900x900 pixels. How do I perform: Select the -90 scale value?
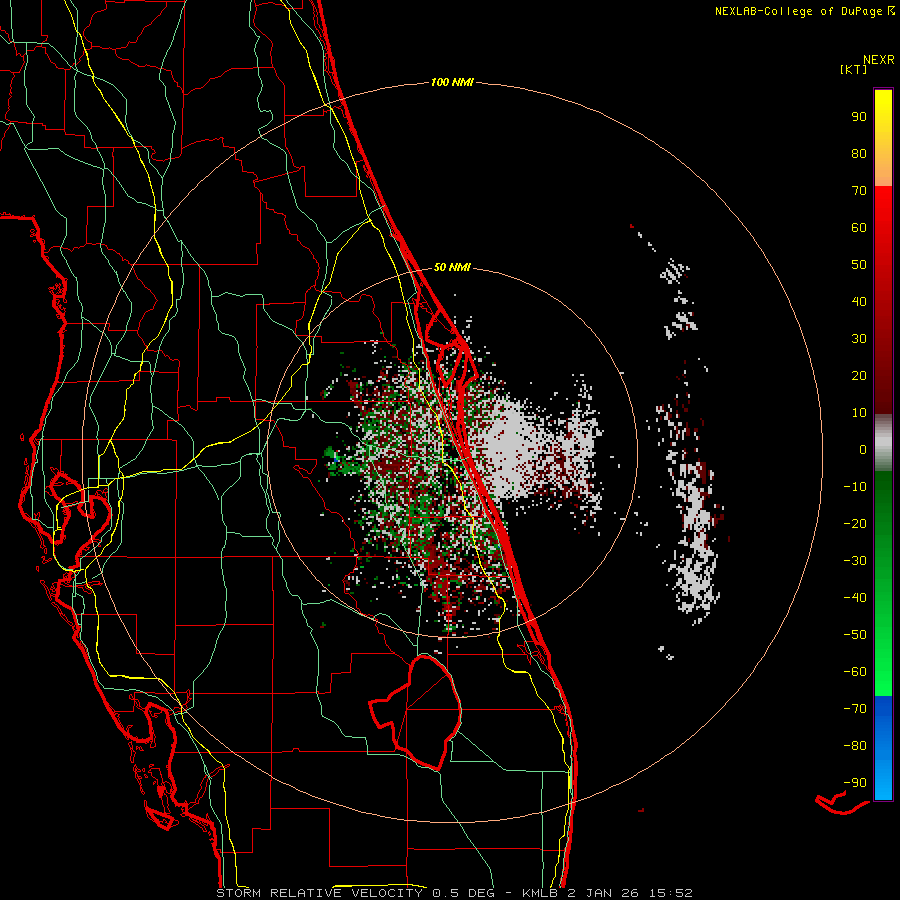855,782
